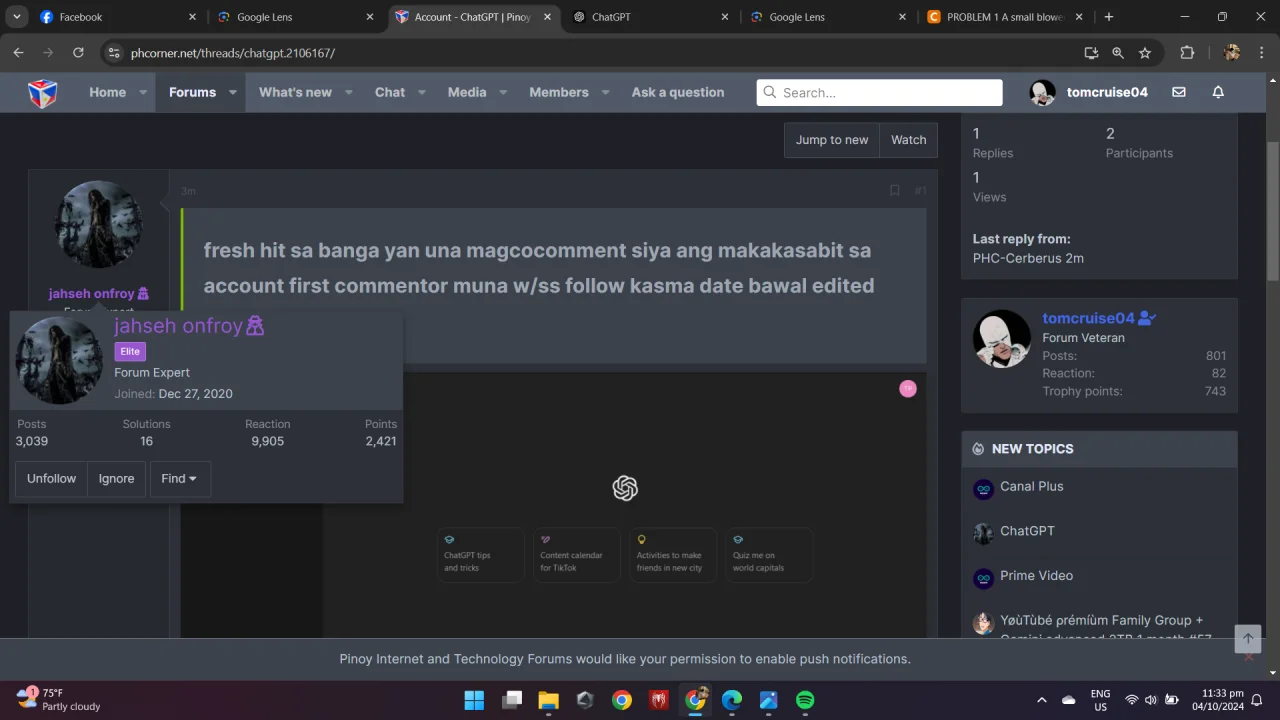This screenshot has height=720, width=1280.
Task: Open the Canal Plus topic link
Action: (1032, 486)
